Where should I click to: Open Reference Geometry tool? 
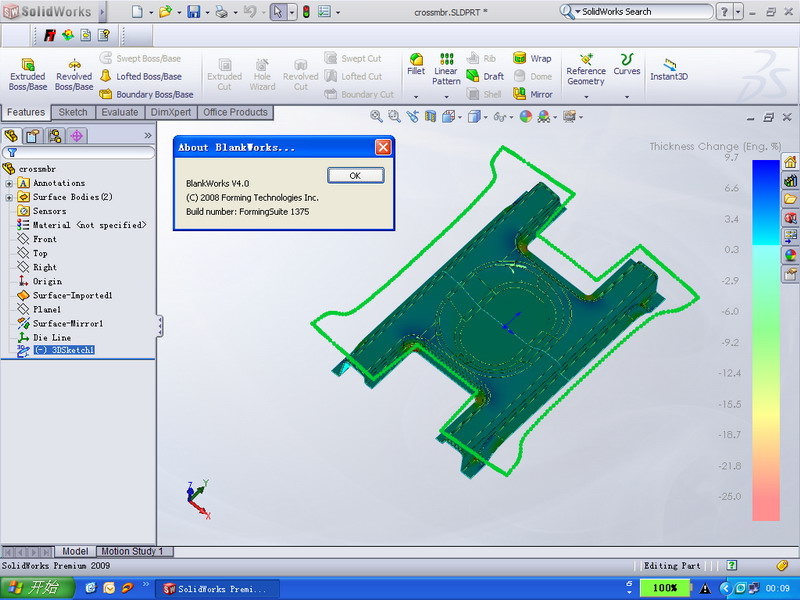coord(586,69)
